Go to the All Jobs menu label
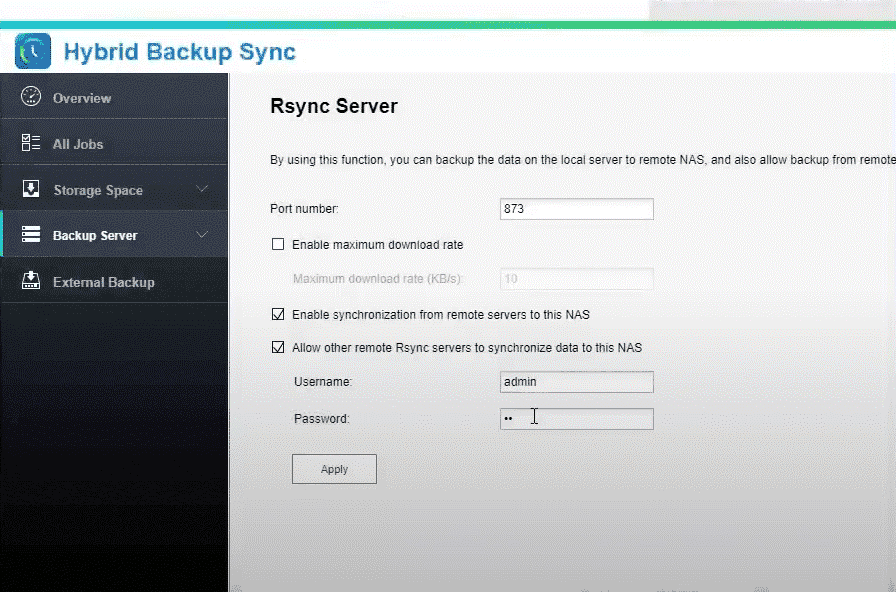The width and height of the screenshot is (896, 592). click(x=78, y=144)
